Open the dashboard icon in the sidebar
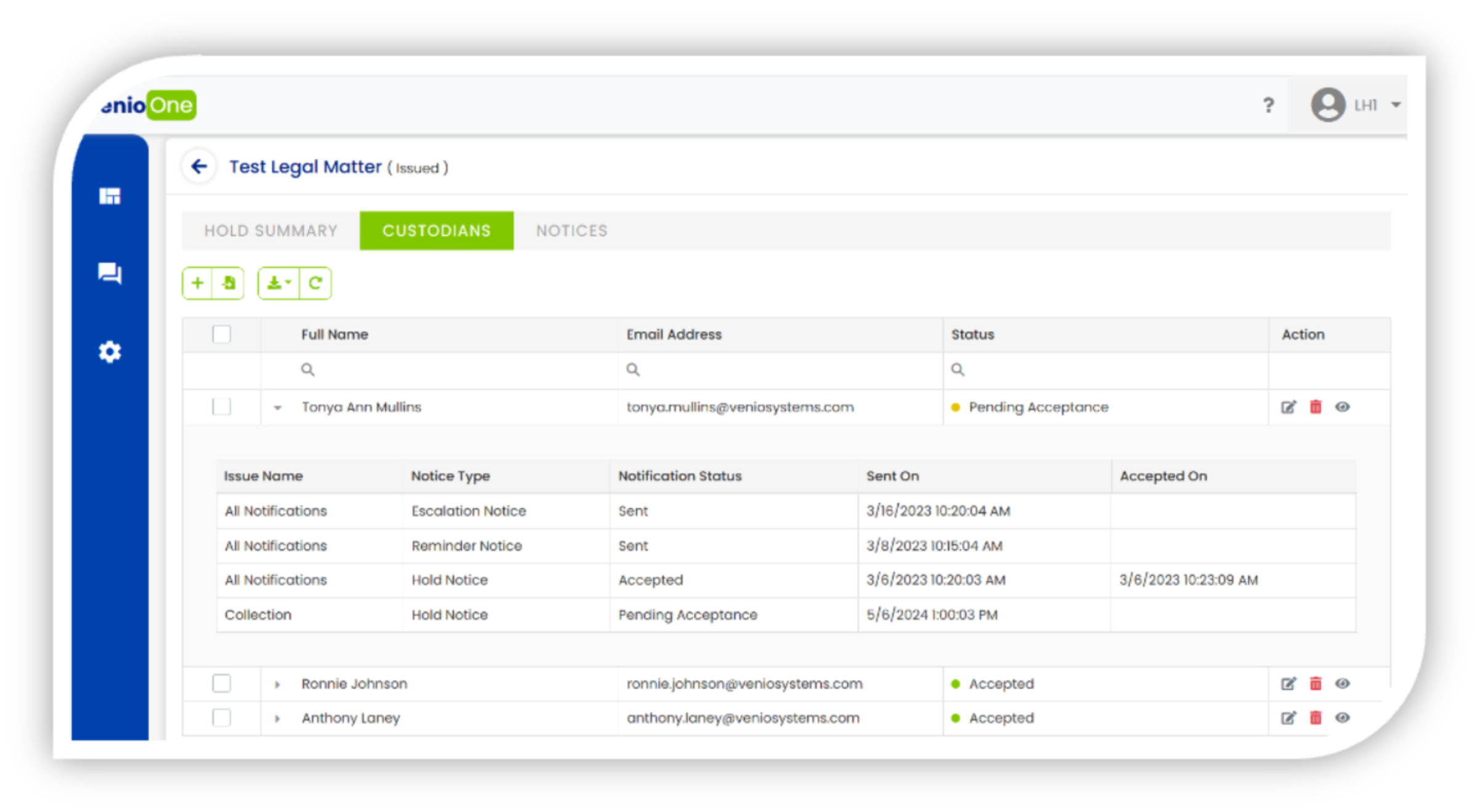 110,196
